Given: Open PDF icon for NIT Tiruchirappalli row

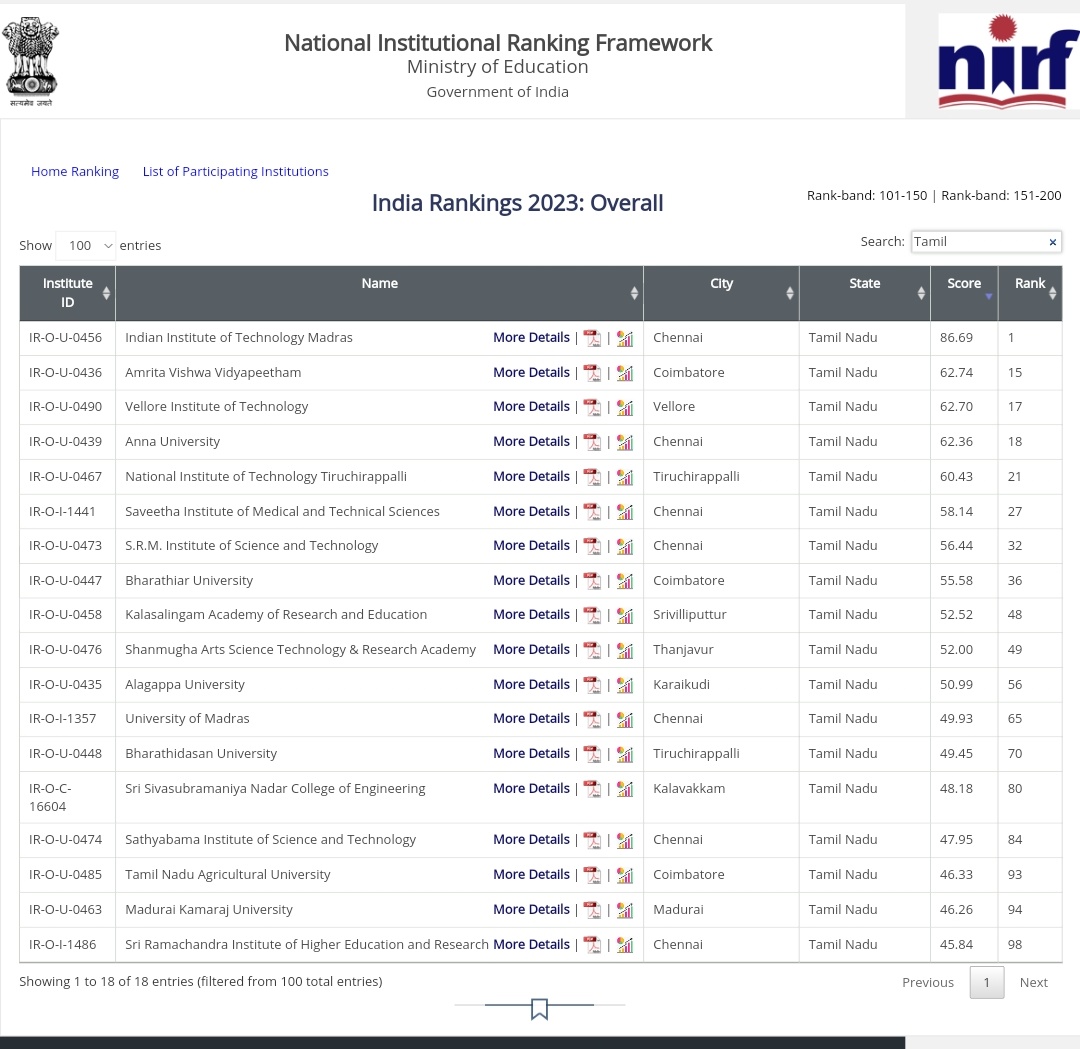Looking at the screenshot, I should pos(592,477).
